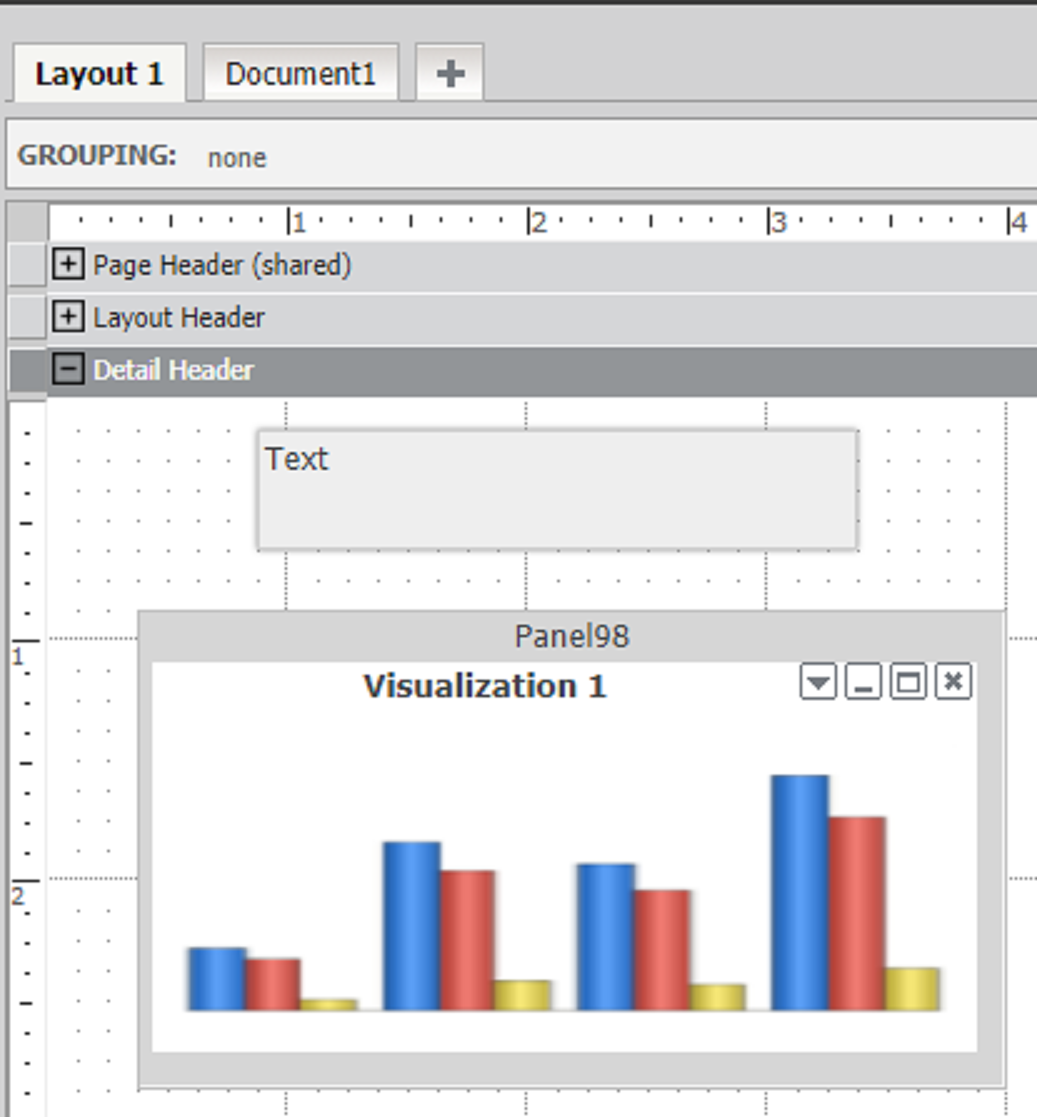Click the GROUPING none value
This screenshot has height=1117, width=1037.
[x=237, y=157]
